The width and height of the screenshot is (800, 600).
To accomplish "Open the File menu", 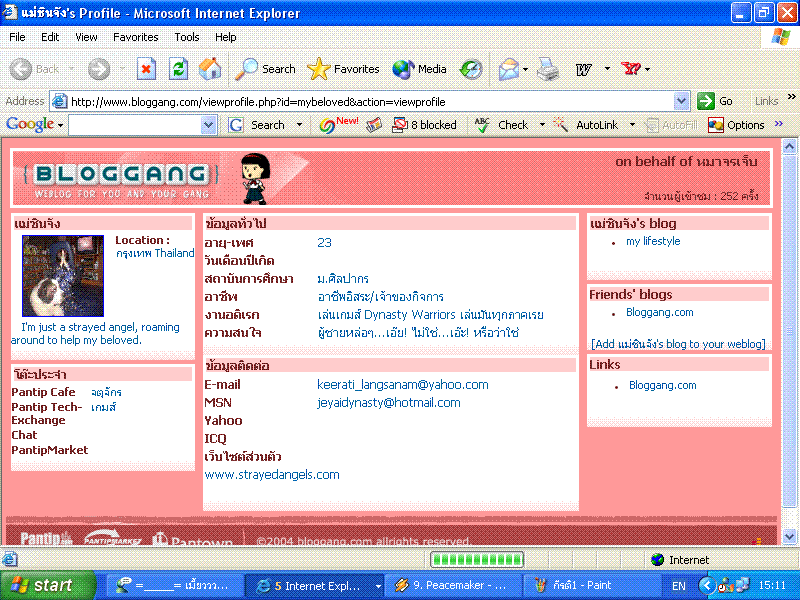I will click(x=17, y=37).
